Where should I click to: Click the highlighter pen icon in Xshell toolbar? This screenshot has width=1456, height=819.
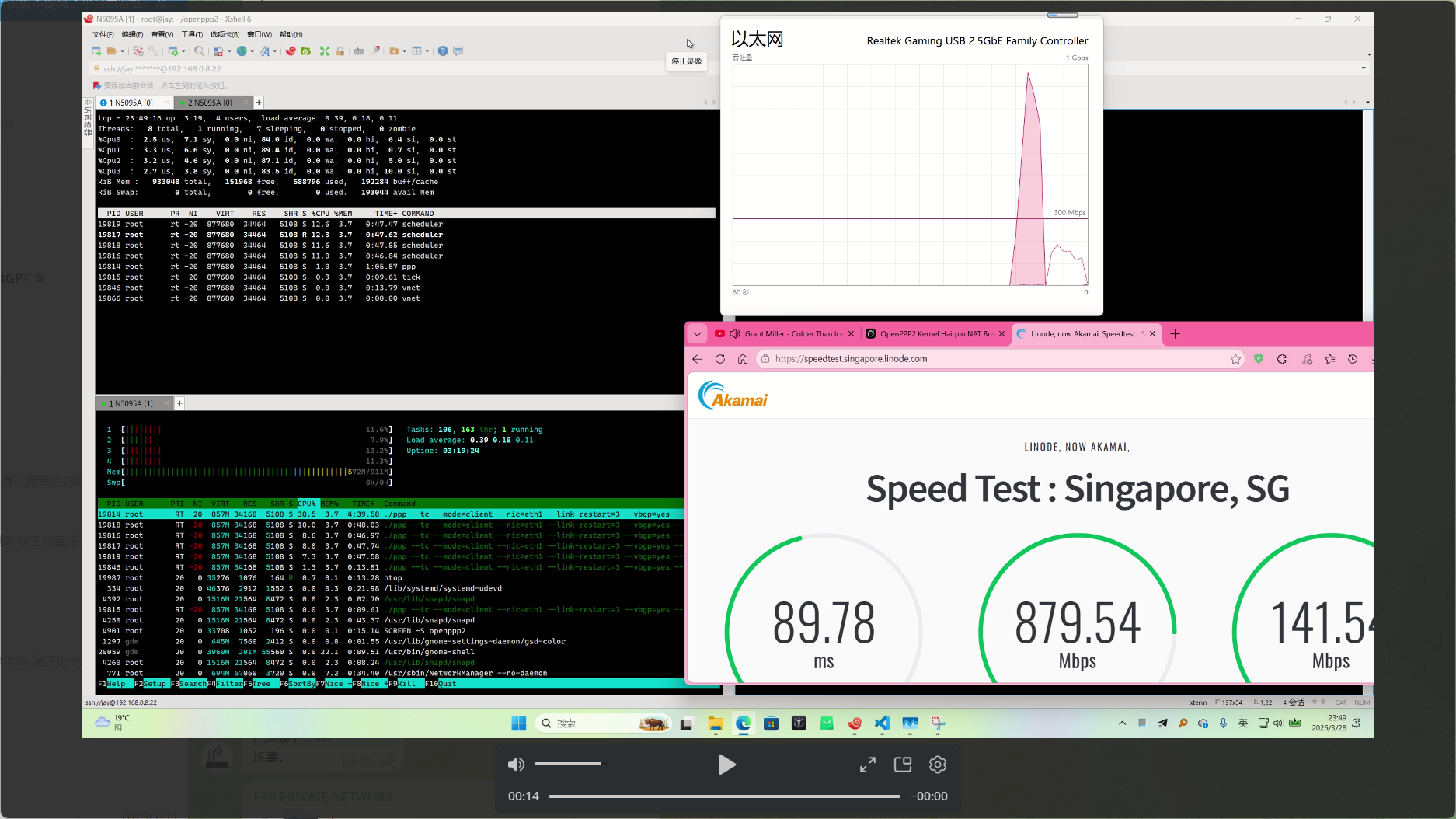375,51
